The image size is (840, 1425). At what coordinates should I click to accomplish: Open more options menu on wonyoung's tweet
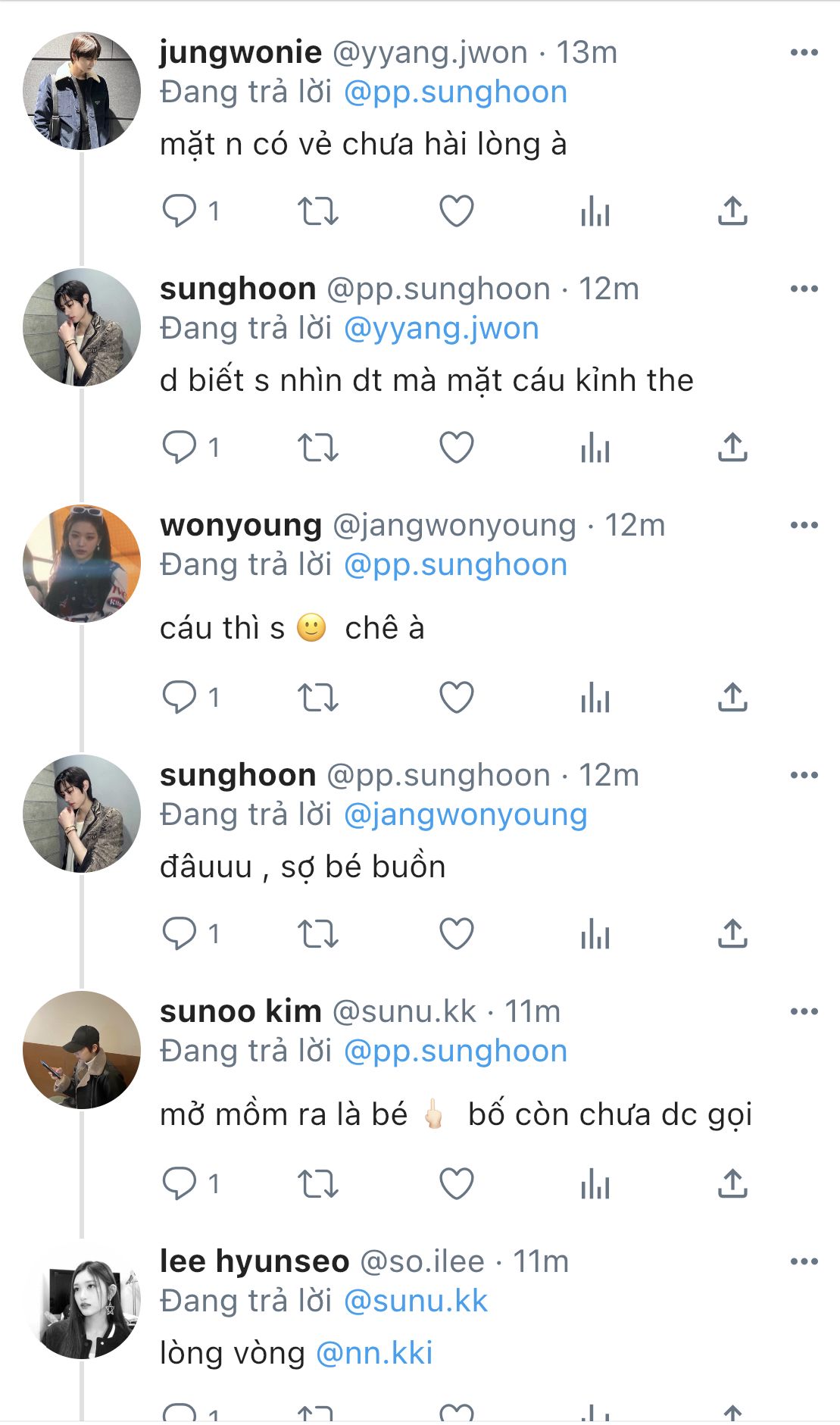(x=804, y=525)
